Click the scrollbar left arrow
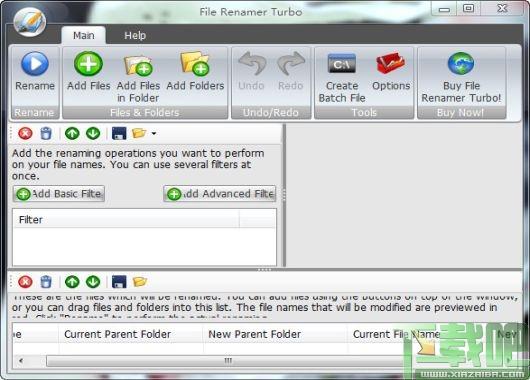The image size is (530, 380). [x=21, y=361]
